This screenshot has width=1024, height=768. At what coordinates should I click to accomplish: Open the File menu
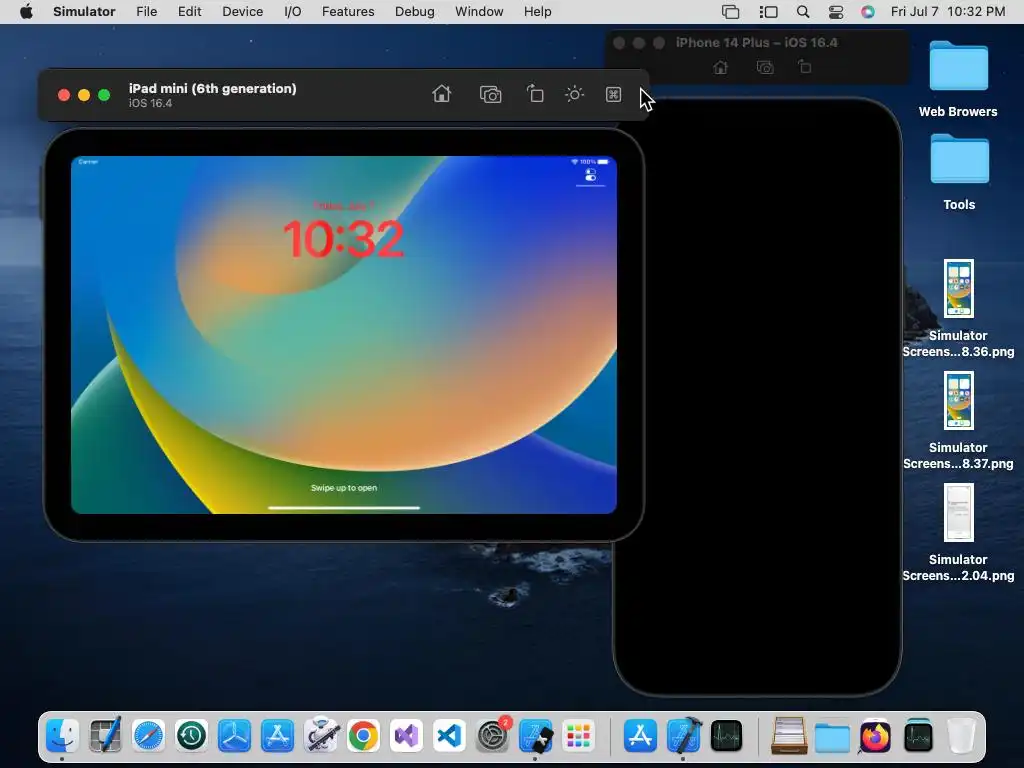point(146,11)
